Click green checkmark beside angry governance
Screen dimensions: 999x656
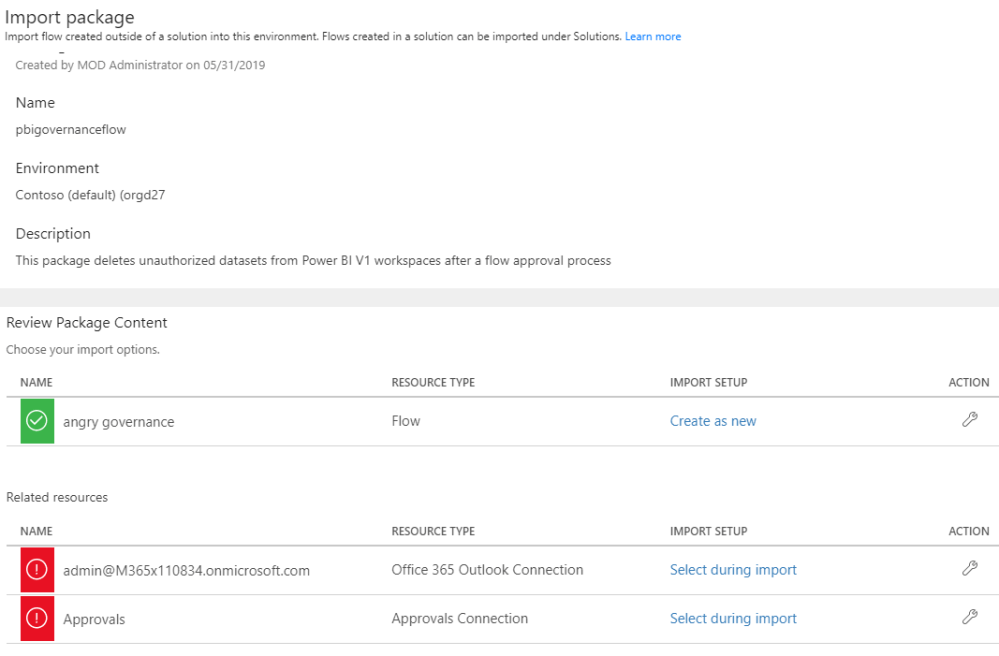[x=36, y=420]
